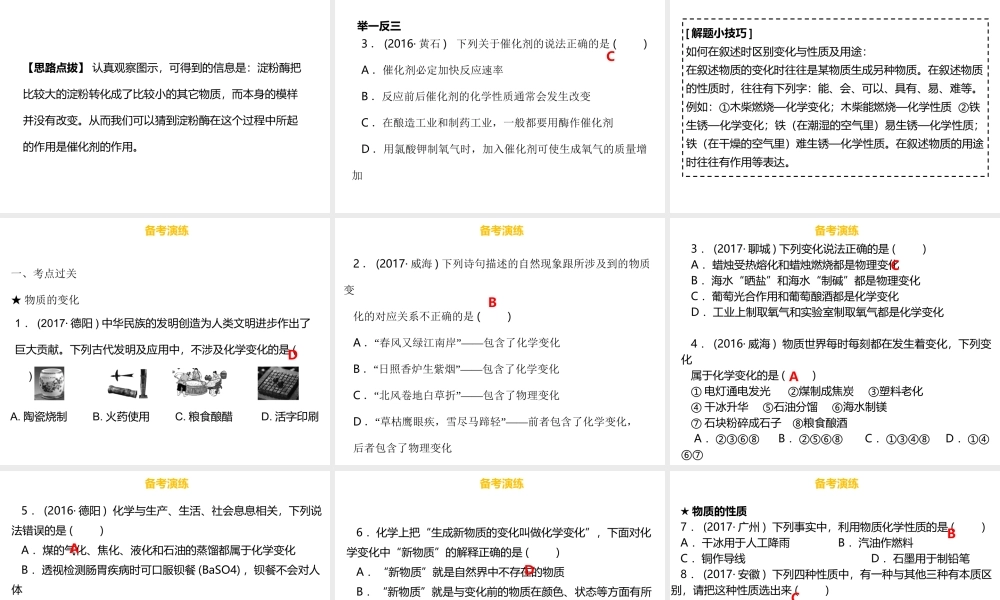The image size is (1000, 600).
Task: Select answer choice A. ②③⑥⑧
Action: [x=726, y=439]
